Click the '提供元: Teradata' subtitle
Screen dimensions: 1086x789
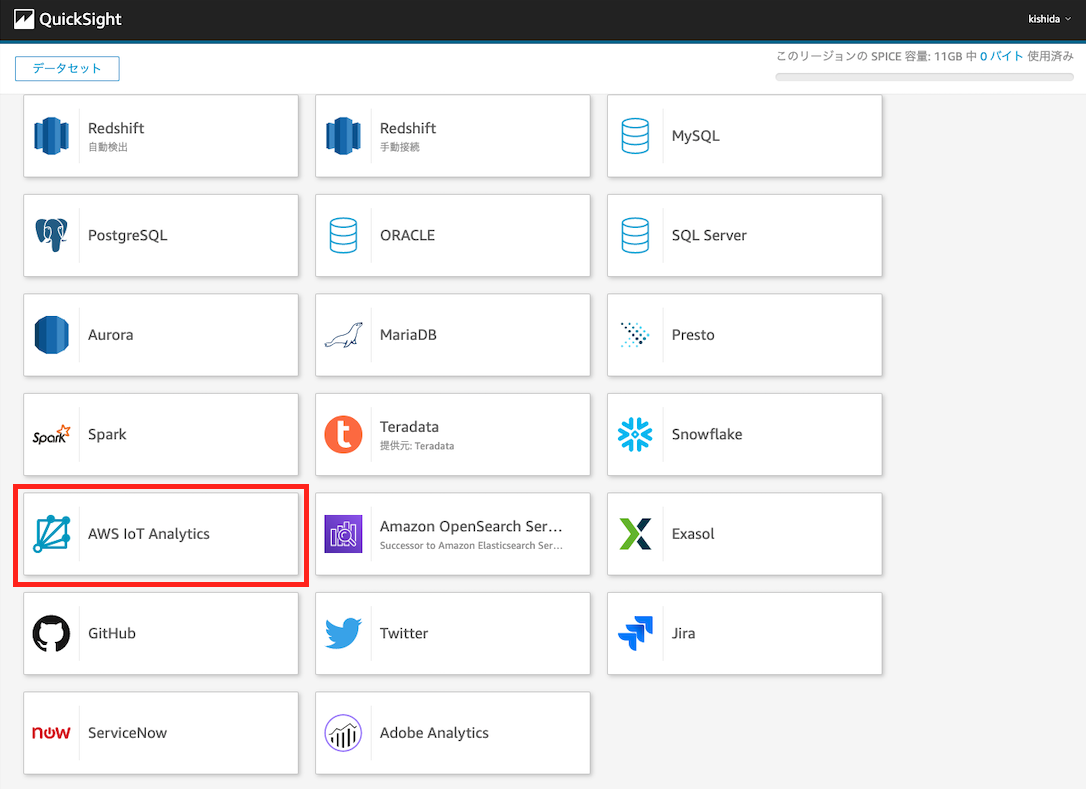[417, 446]
